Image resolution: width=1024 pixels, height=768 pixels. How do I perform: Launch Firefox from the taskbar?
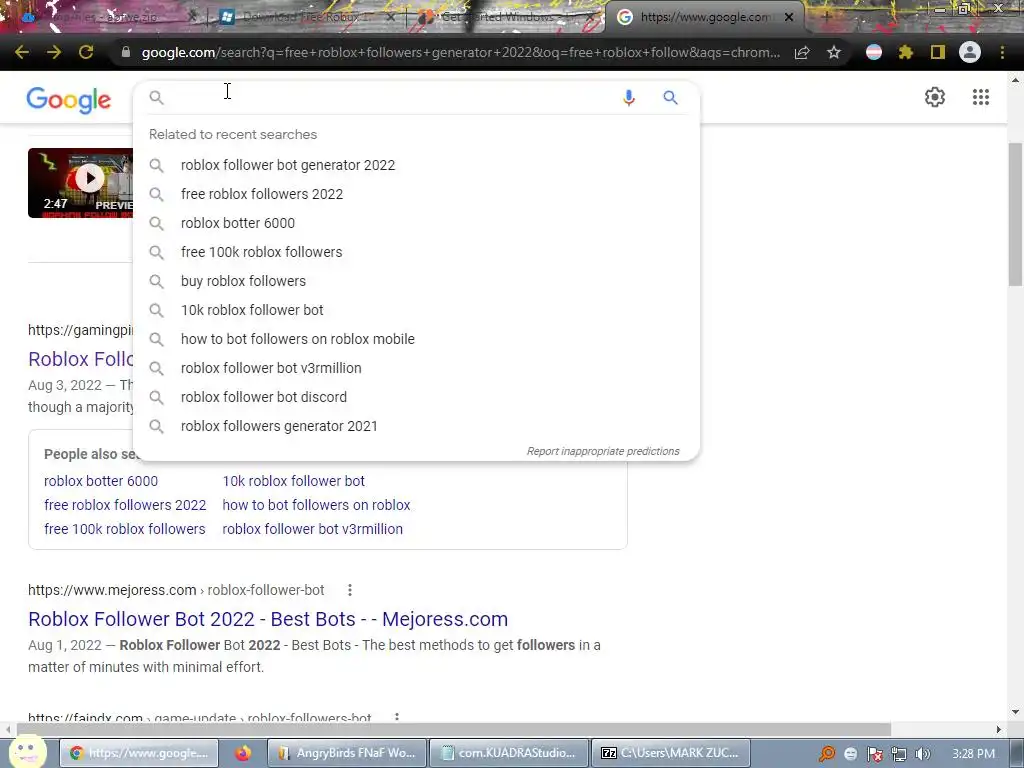pos(243,753)
